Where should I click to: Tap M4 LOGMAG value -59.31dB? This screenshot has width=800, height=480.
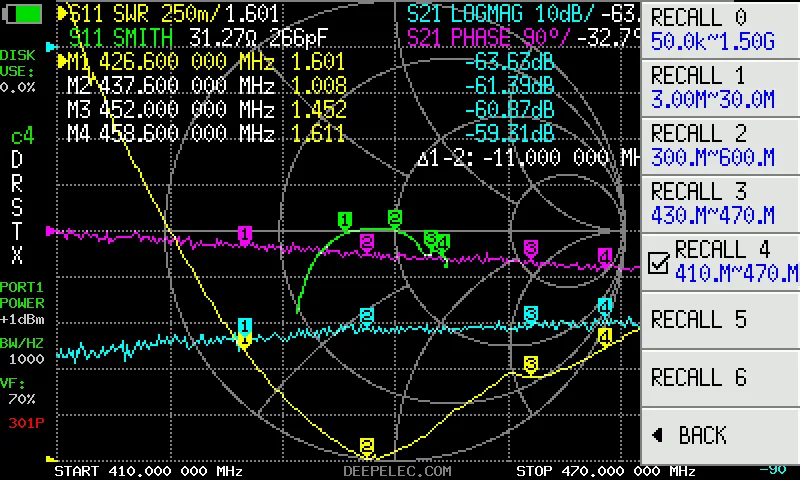click(x=509, y=133)
